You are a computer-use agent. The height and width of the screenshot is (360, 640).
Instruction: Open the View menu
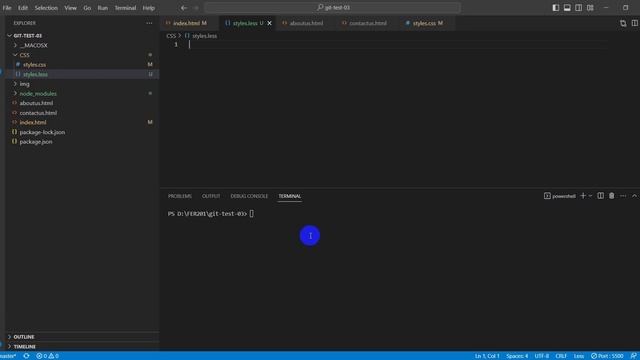click(x=70, y=8)
